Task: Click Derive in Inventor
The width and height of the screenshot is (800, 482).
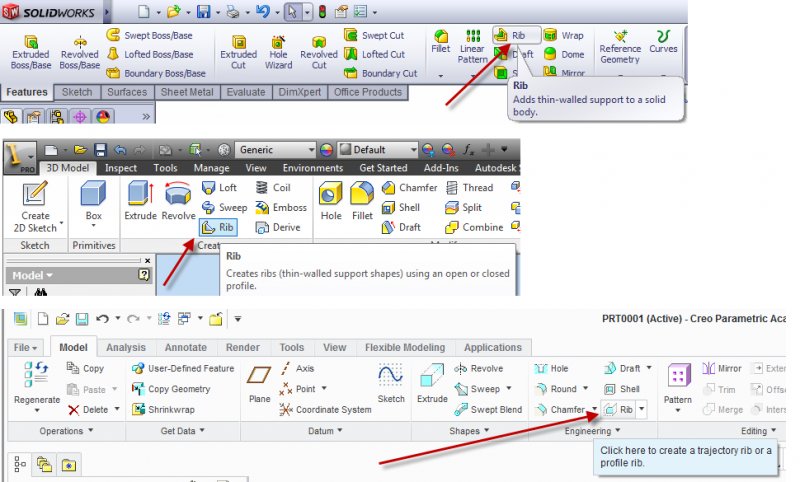Action: pos(278,227)
